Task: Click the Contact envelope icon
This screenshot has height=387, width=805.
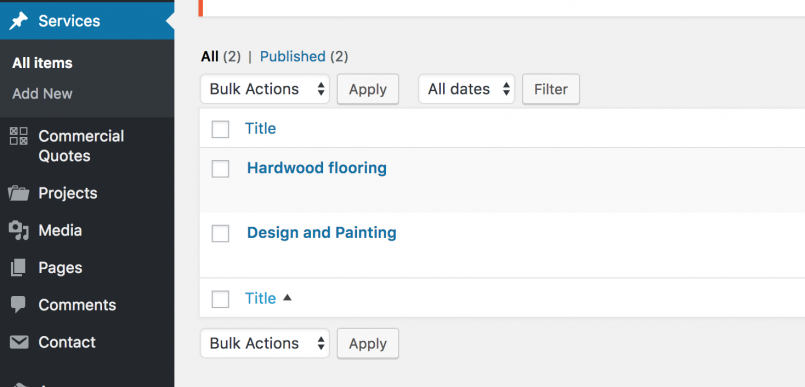Action: point(19,342)
